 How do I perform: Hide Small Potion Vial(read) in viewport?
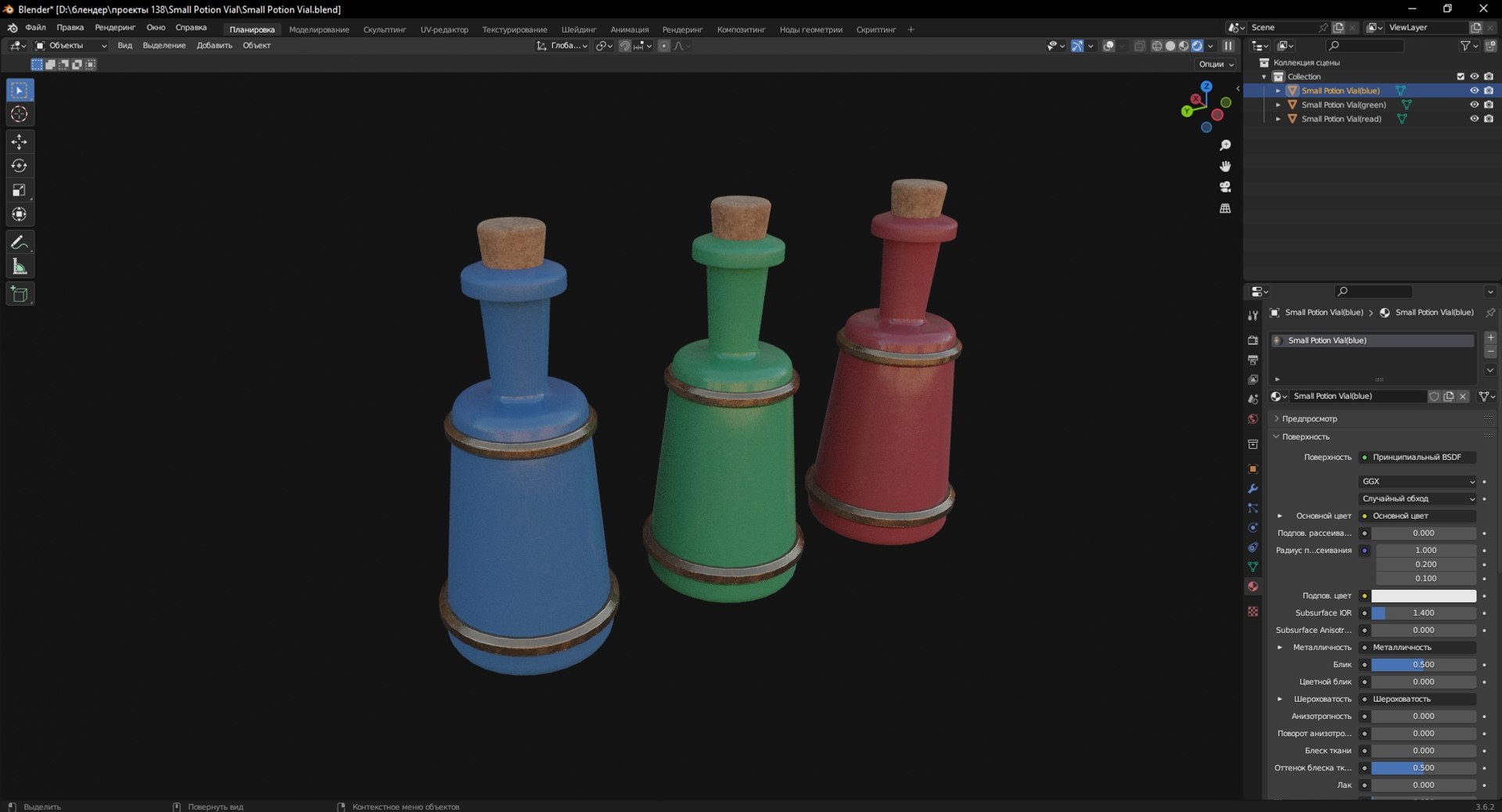[1474, 119]
